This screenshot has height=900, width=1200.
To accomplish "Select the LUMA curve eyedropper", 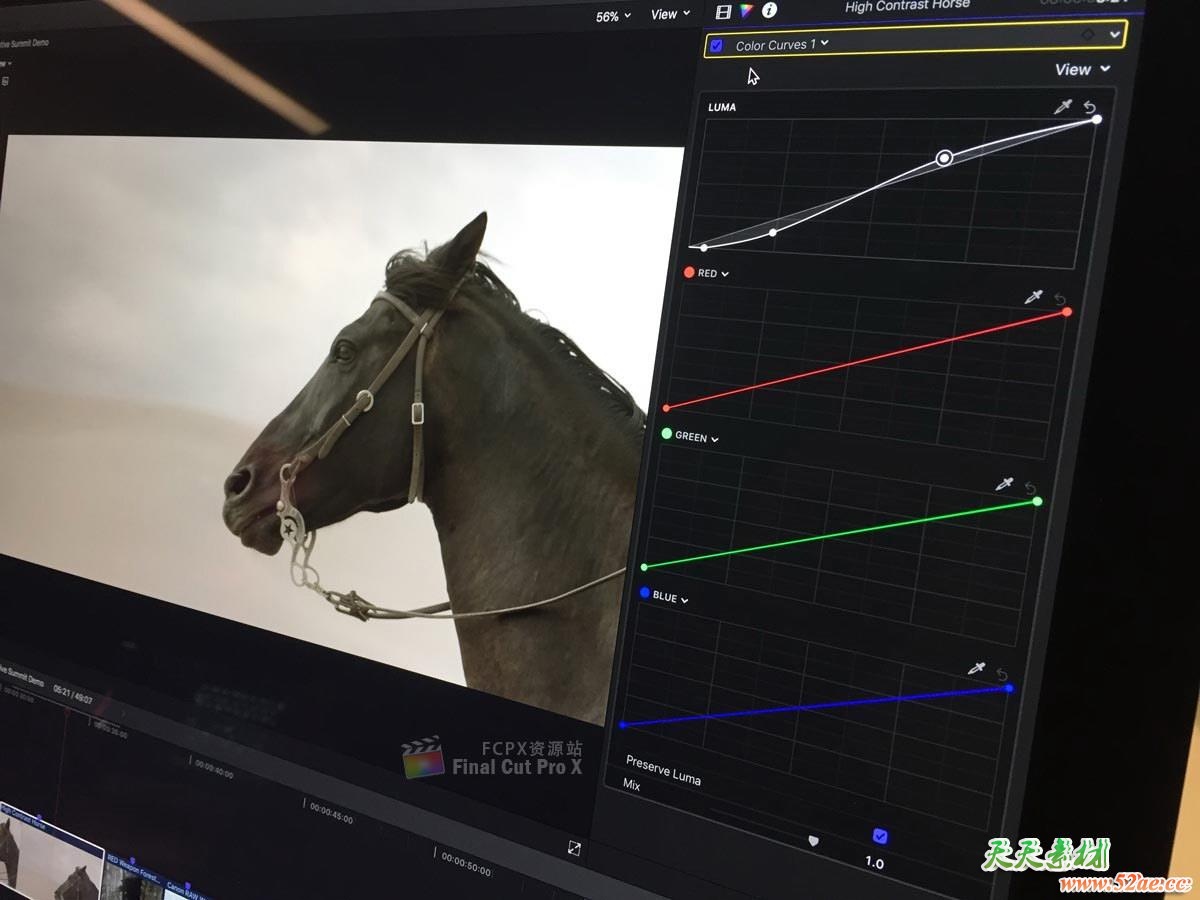I will [1063, 107].
